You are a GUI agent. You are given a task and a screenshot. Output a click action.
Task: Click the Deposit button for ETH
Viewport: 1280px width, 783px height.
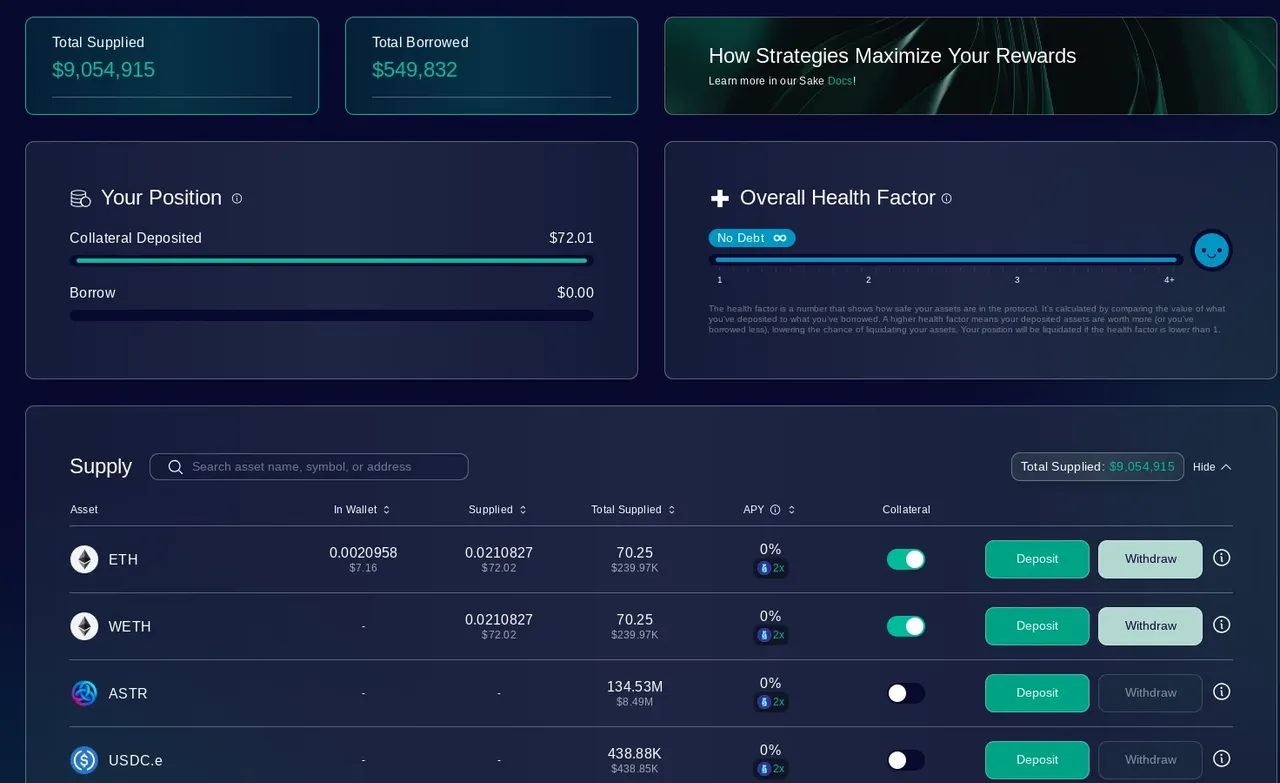1037,559
